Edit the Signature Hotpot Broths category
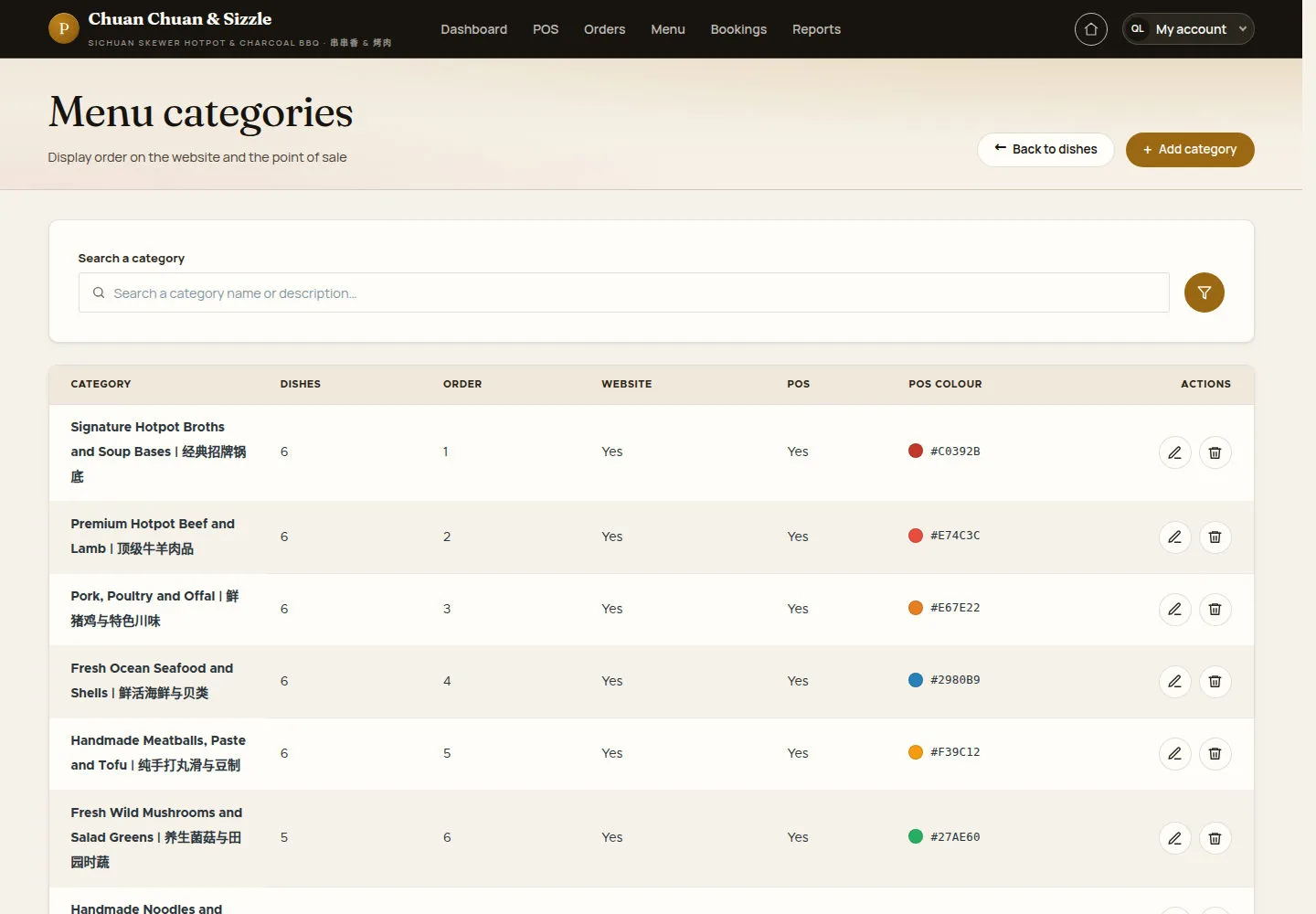The height and width of the screenshot is (914, 1316). tap(1174, 452)
